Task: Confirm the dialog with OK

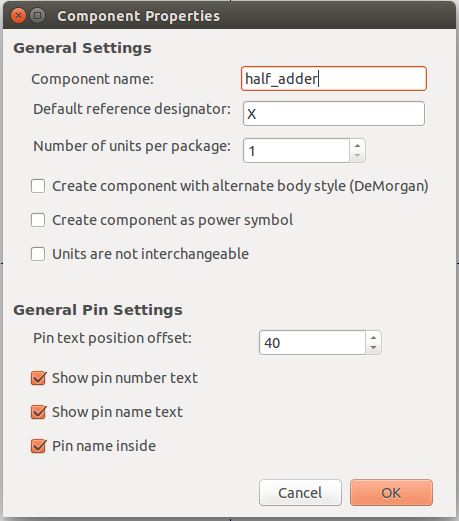Action: tap(391, 493)
